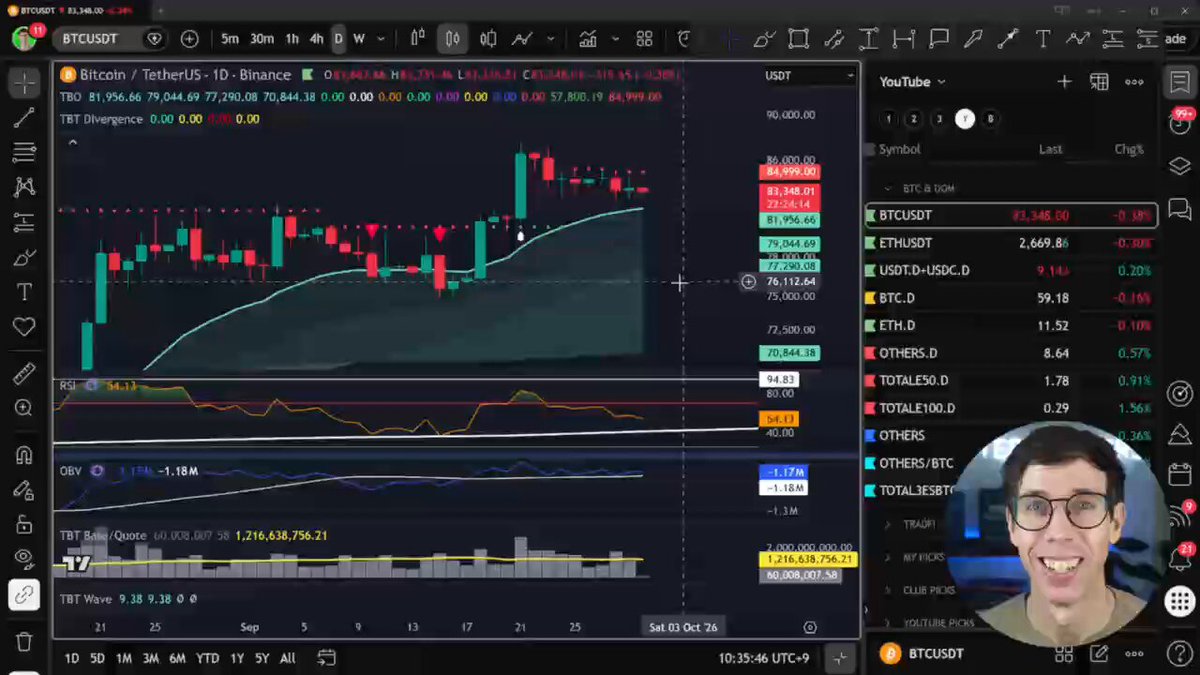The width and height of the screenshot is (1200, 675).
Task: Switch to the 5m timeframe
Action: pyautogui.click(x=230, y=39)
